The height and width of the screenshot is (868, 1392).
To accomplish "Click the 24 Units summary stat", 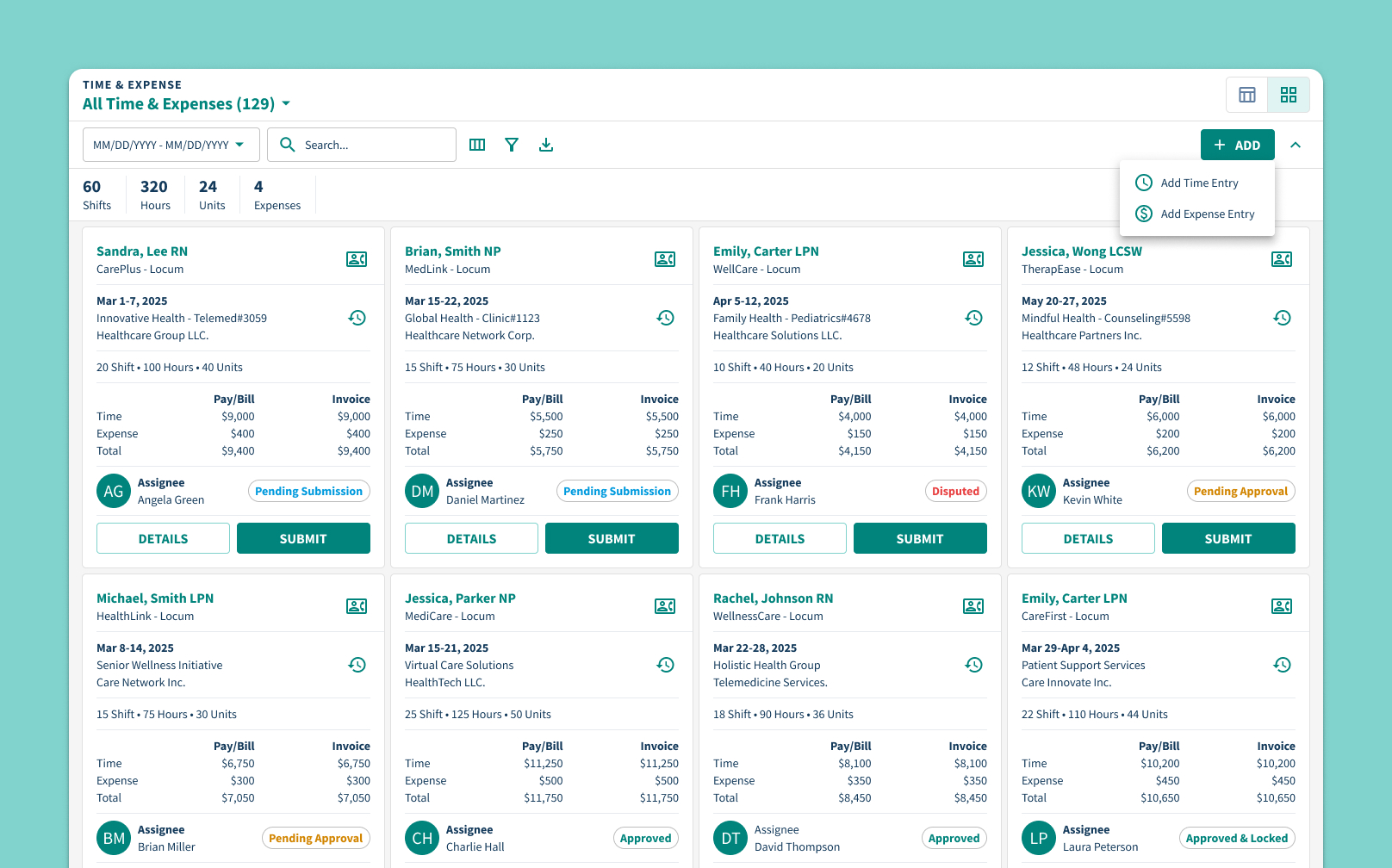I will click(212, 195).
